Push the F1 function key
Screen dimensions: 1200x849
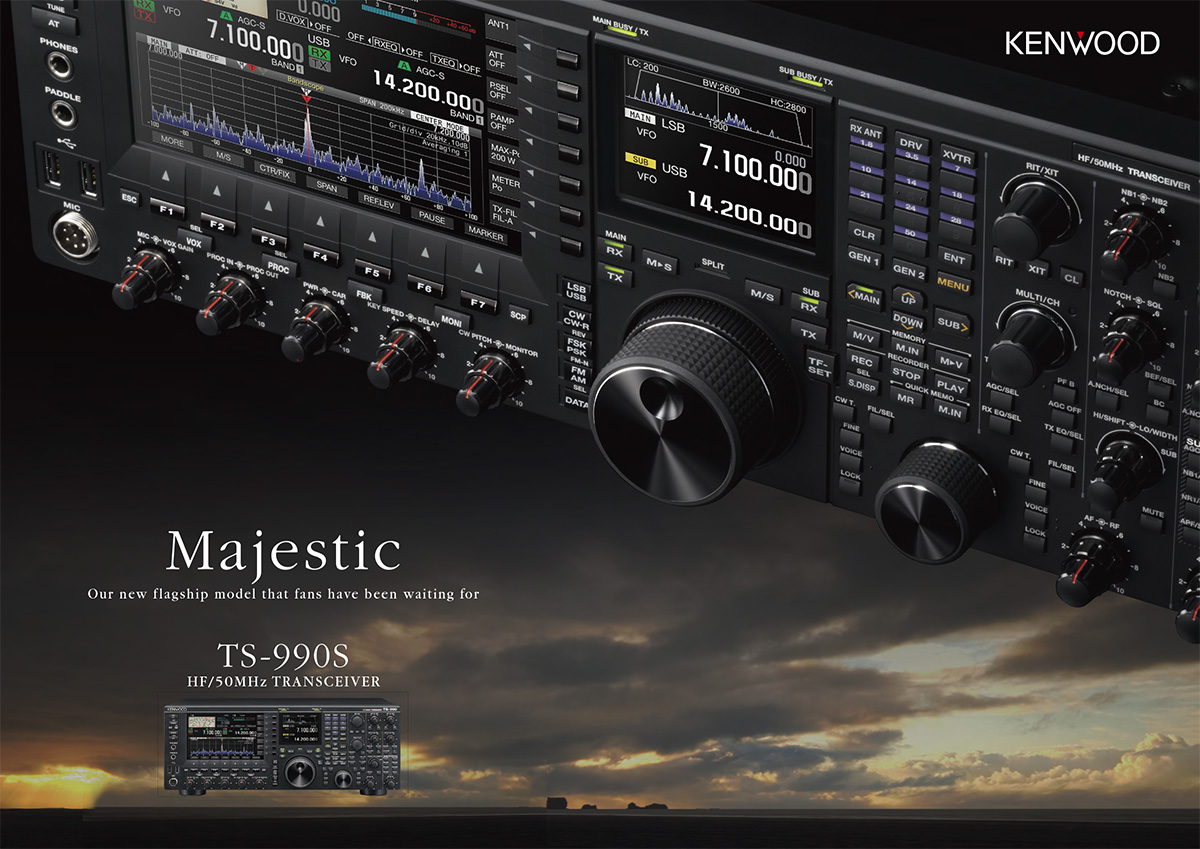click(165, 209)
